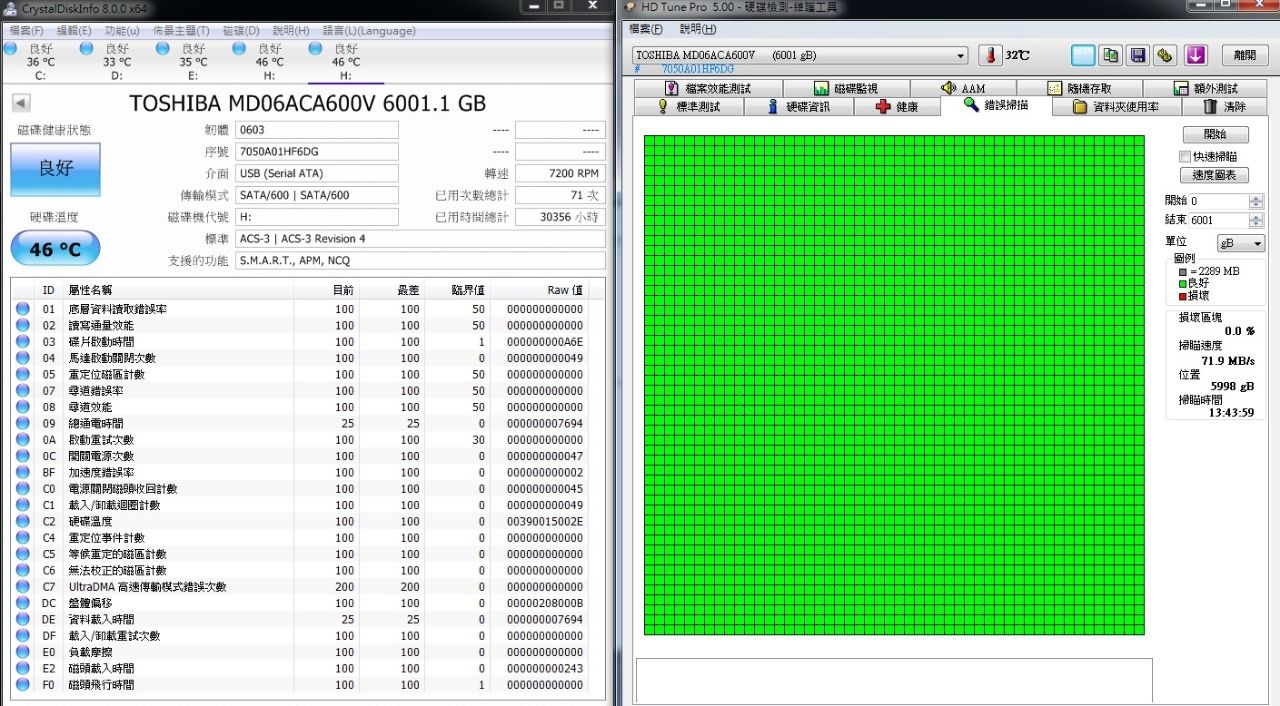The height and width of the screenshot is (706, 1280).
Task: Click the 開始 start scan button
Action: click(x=1215, y=134)
